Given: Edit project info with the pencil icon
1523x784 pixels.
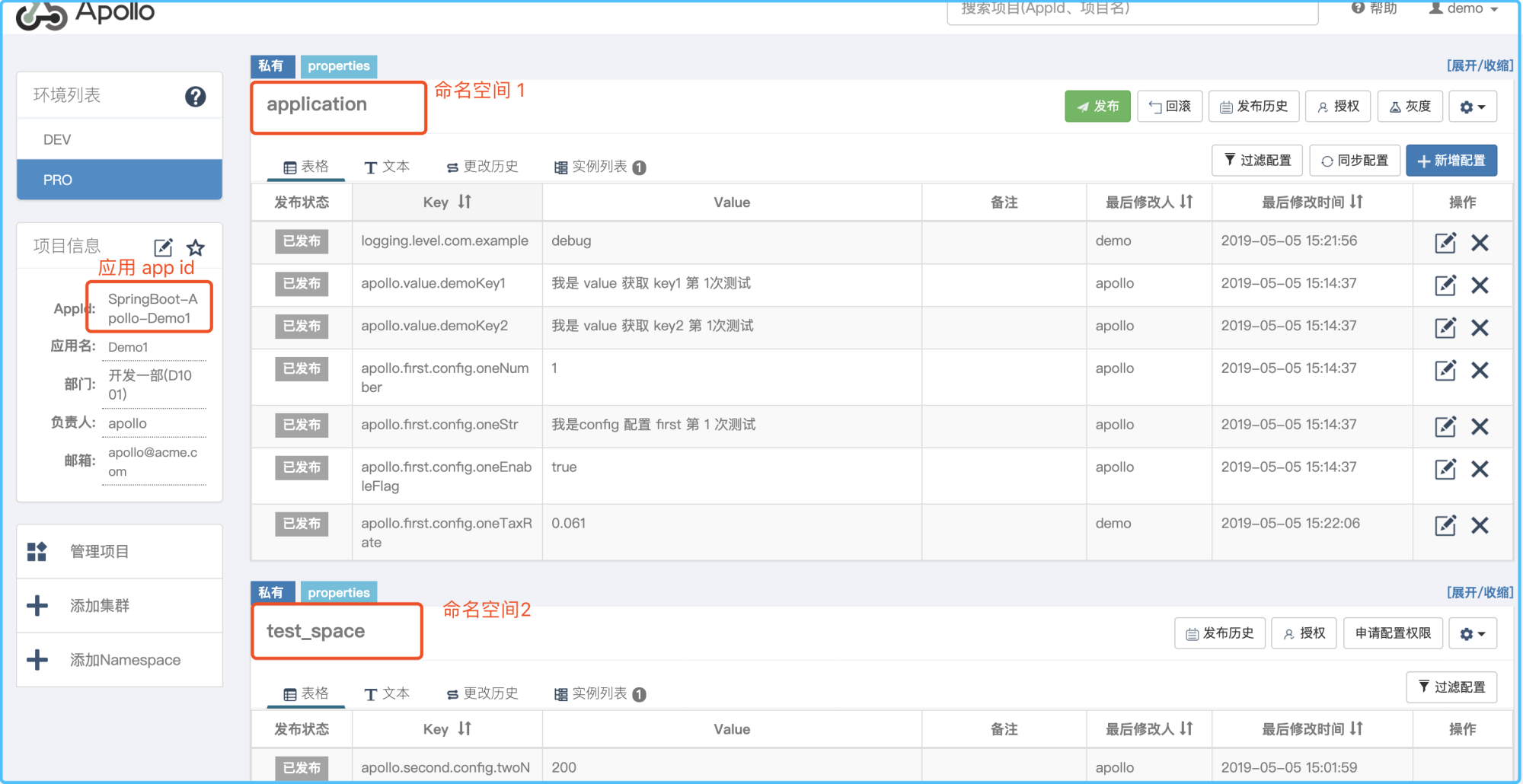Looking at the screenshot, I should coord(162,246).
